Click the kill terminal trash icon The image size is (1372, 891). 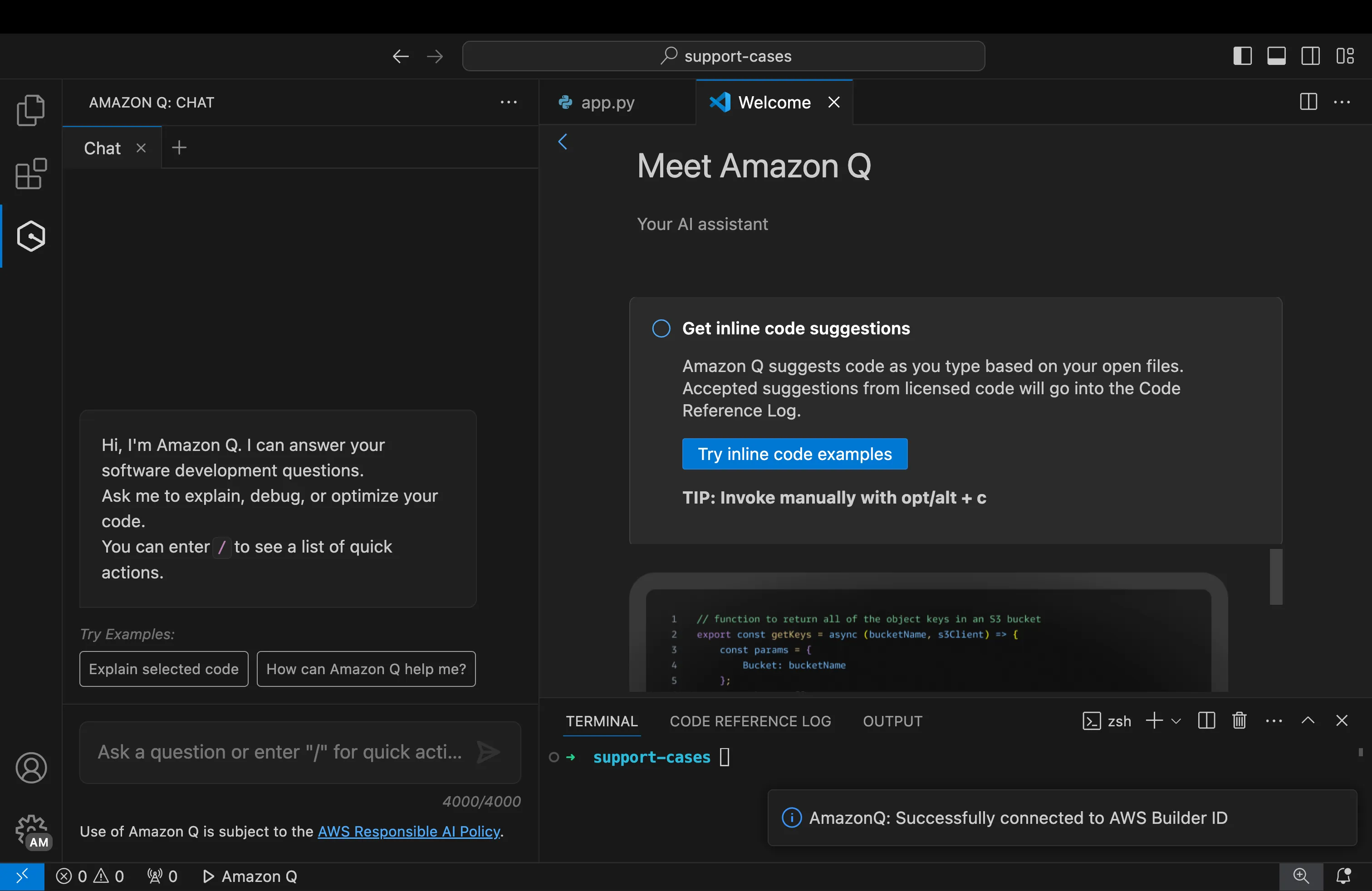point(1239,720)
